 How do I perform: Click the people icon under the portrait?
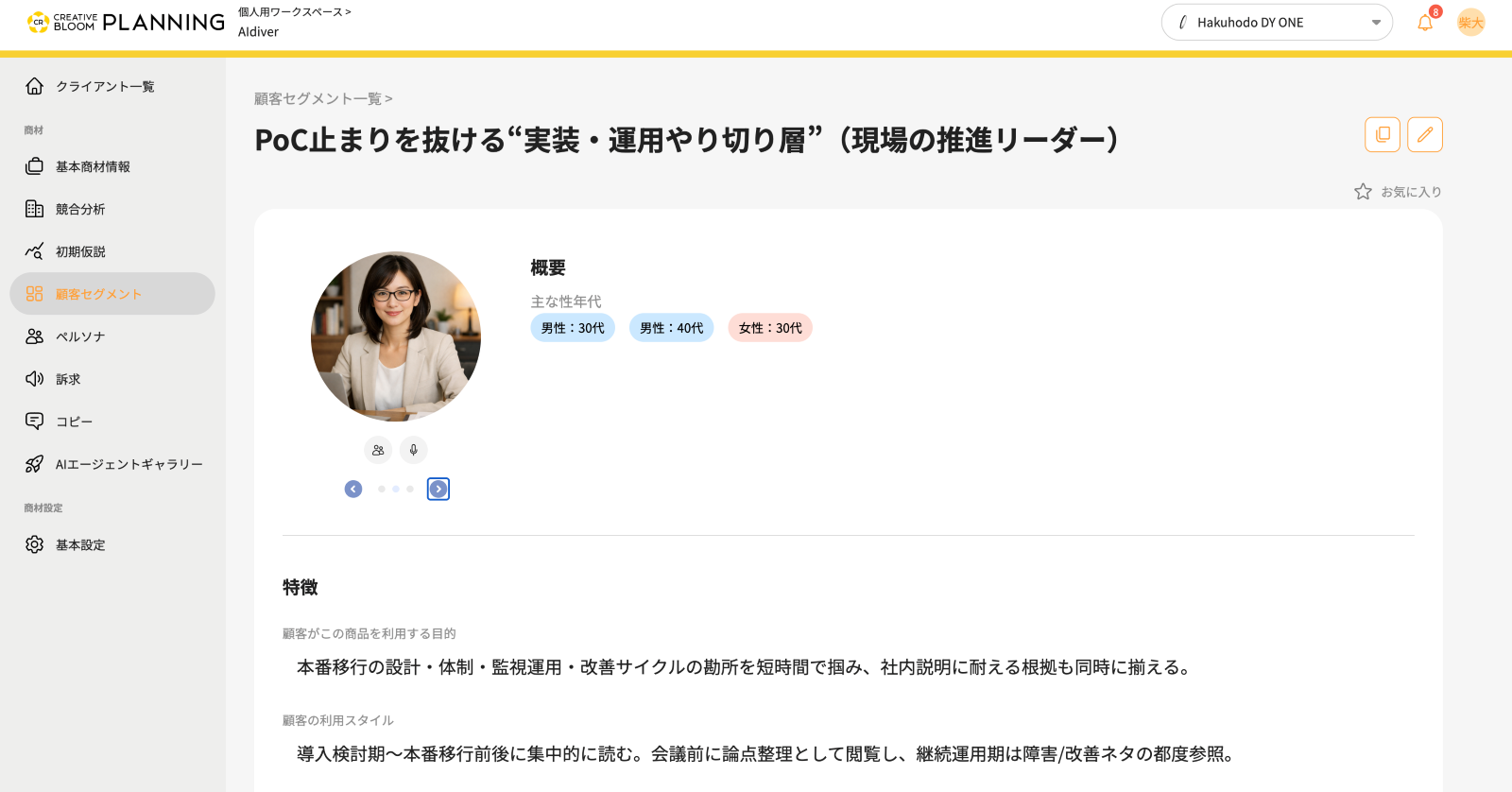click(x=378, y=450)
